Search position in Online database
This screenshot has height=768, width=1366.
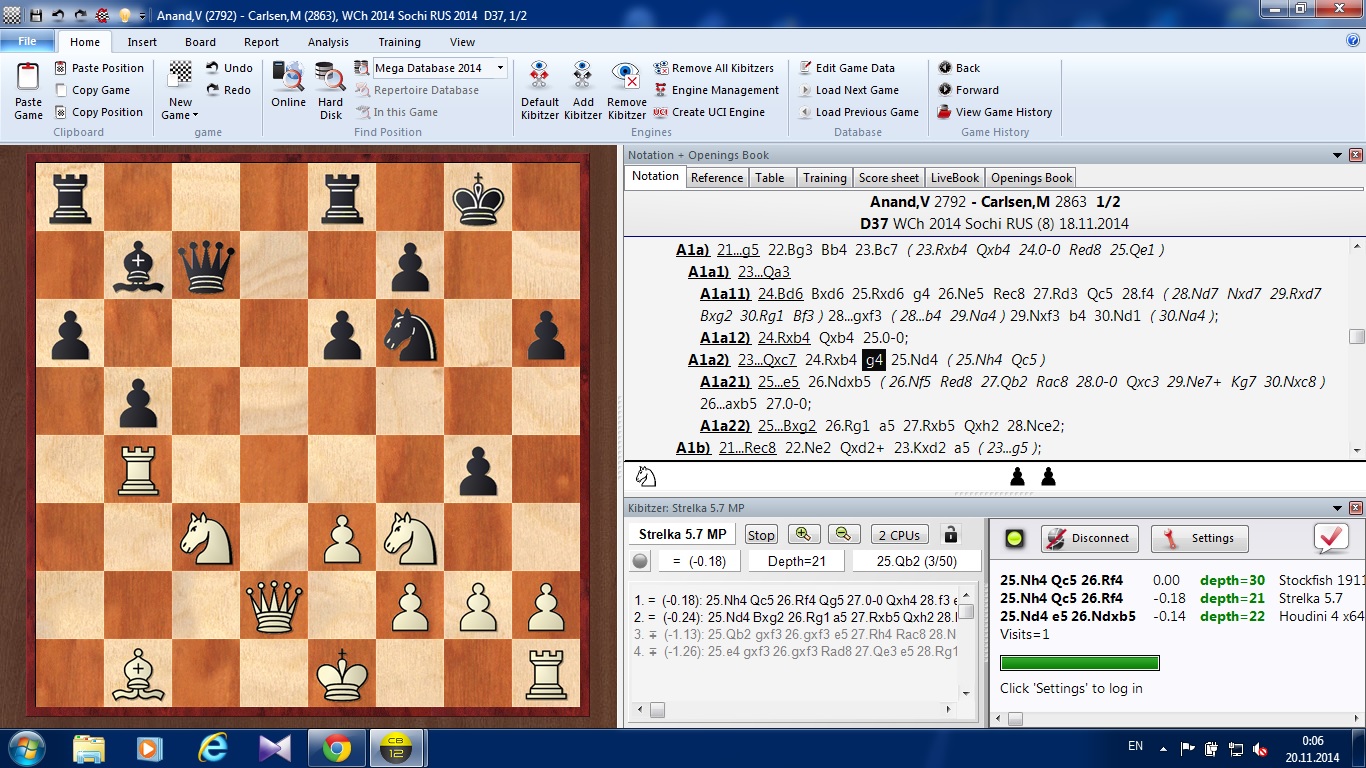pos(288,78)
